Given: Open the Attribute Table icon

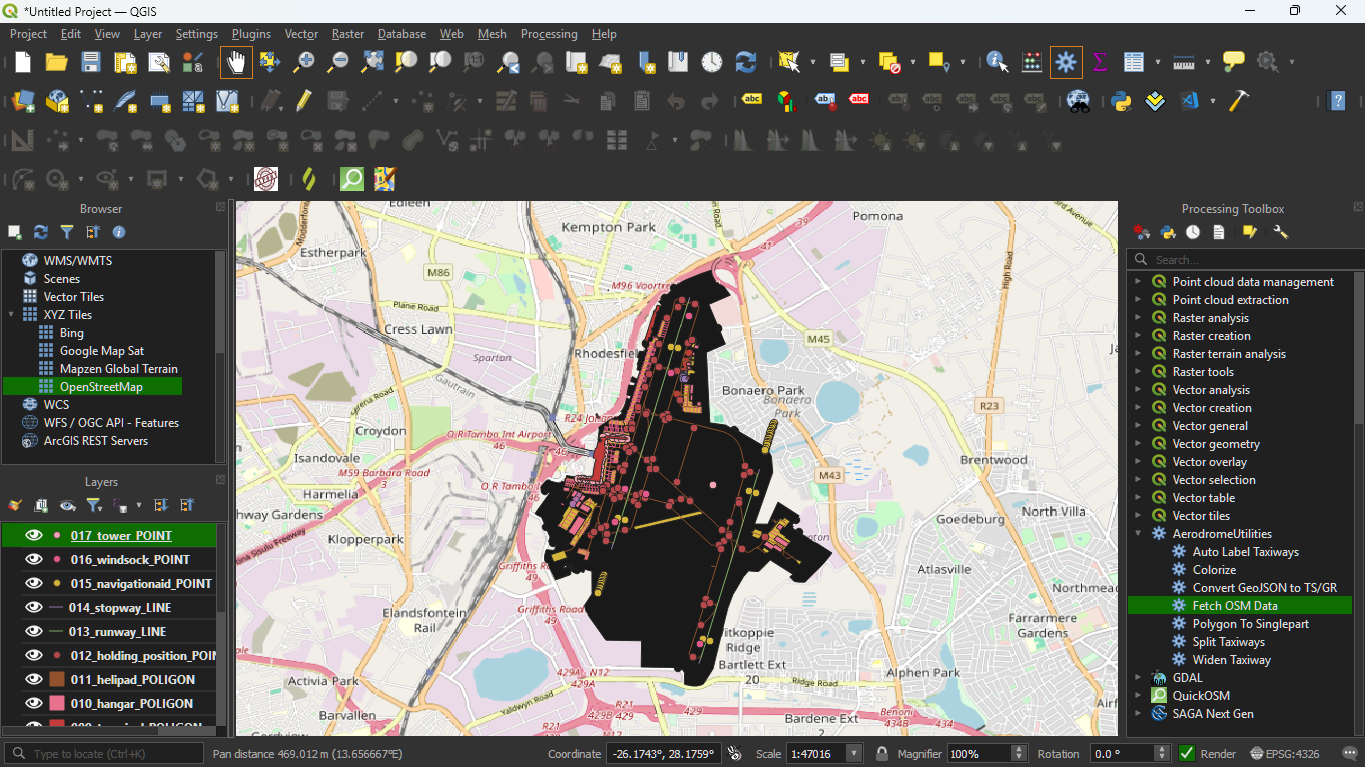Looking at the screenshot, I should point(1133,62).
